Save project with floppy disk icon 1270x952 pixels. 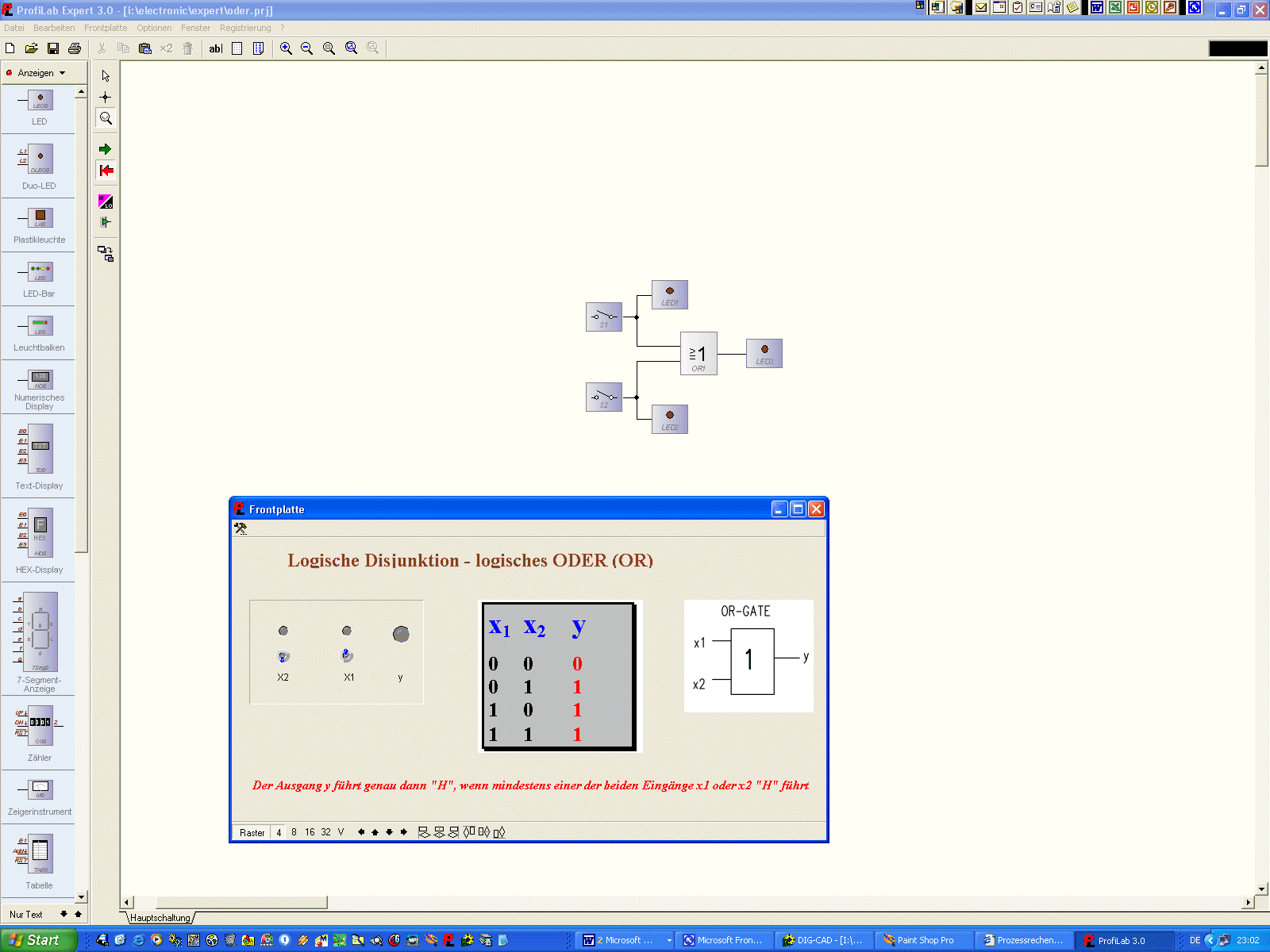click(53, 48)
